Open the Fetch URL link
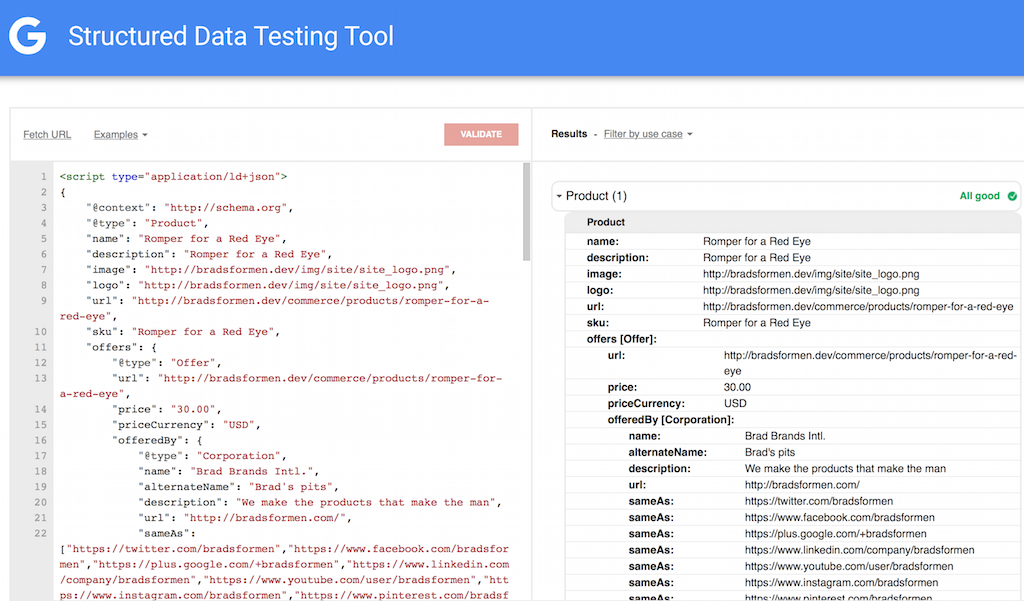 [x=47, y=135]
